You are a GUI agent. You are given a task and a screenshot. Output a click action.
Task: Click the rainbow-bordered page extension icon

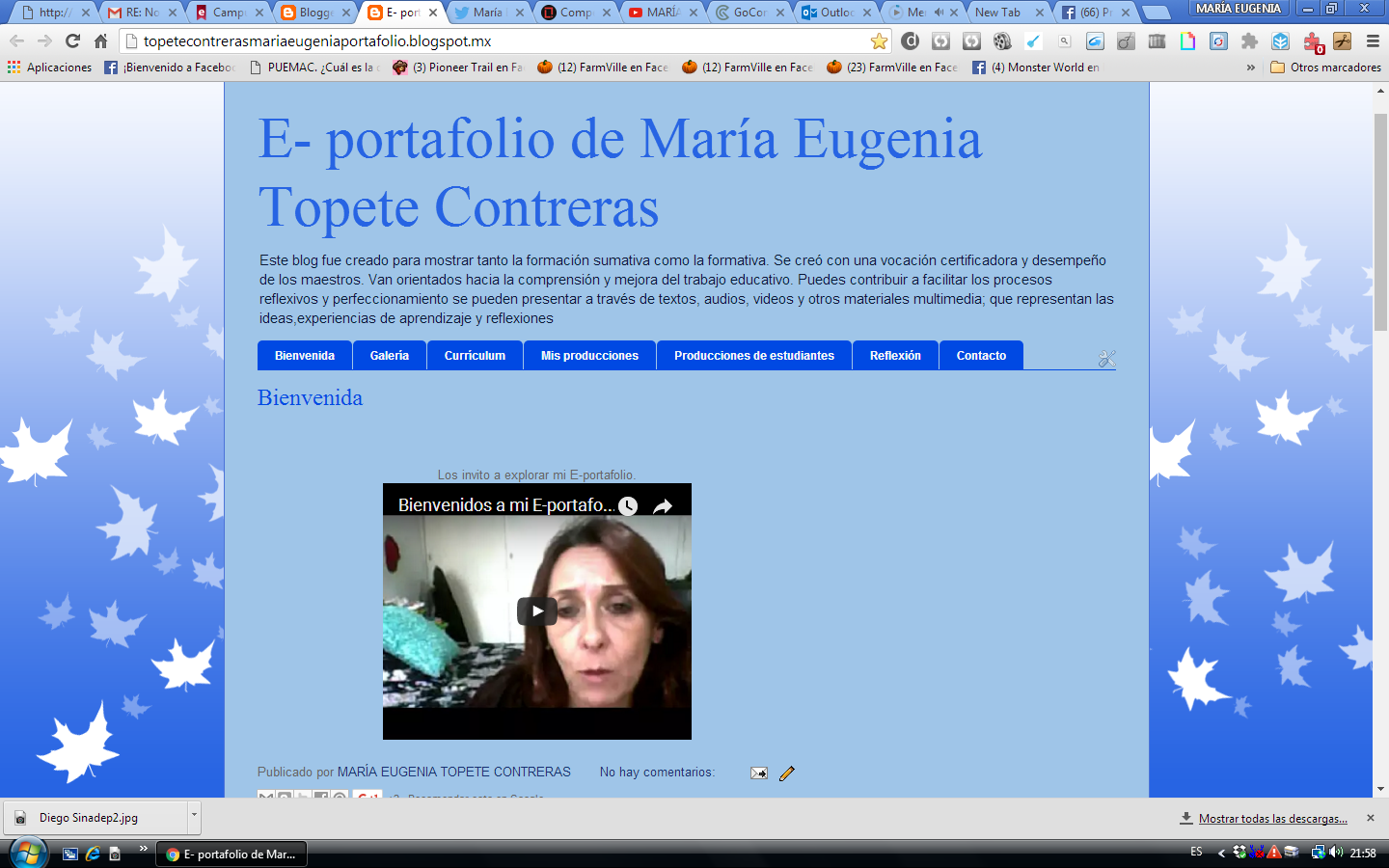point(1187,41)
